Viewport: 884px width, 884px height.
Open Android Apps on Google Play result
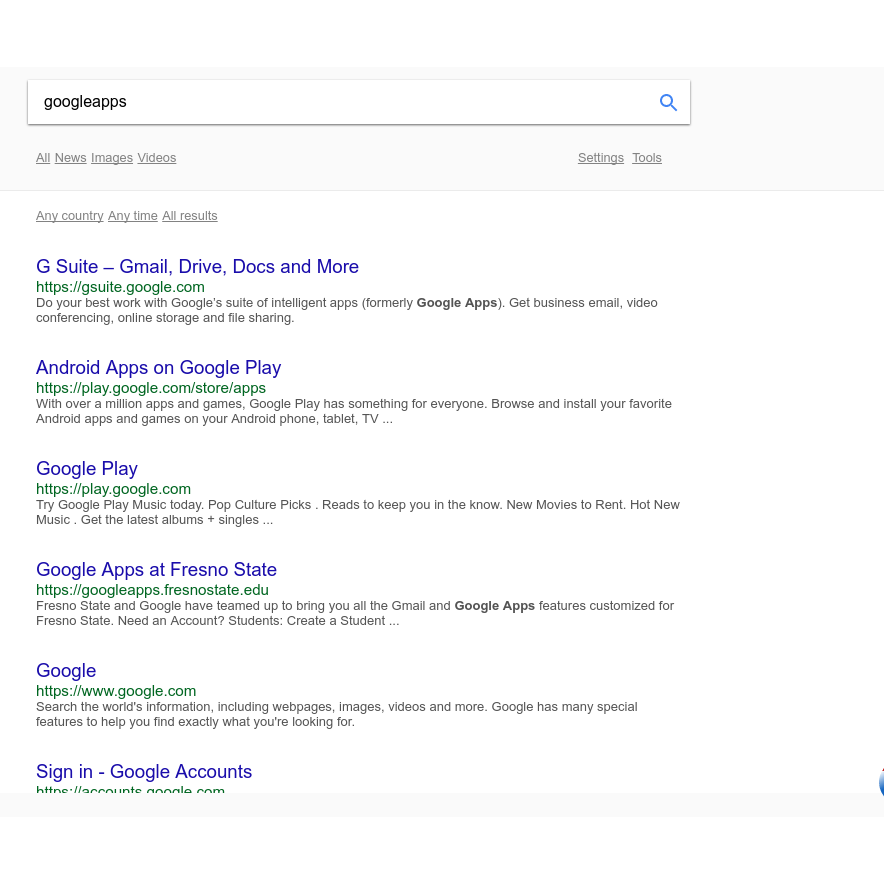point(158,368)
